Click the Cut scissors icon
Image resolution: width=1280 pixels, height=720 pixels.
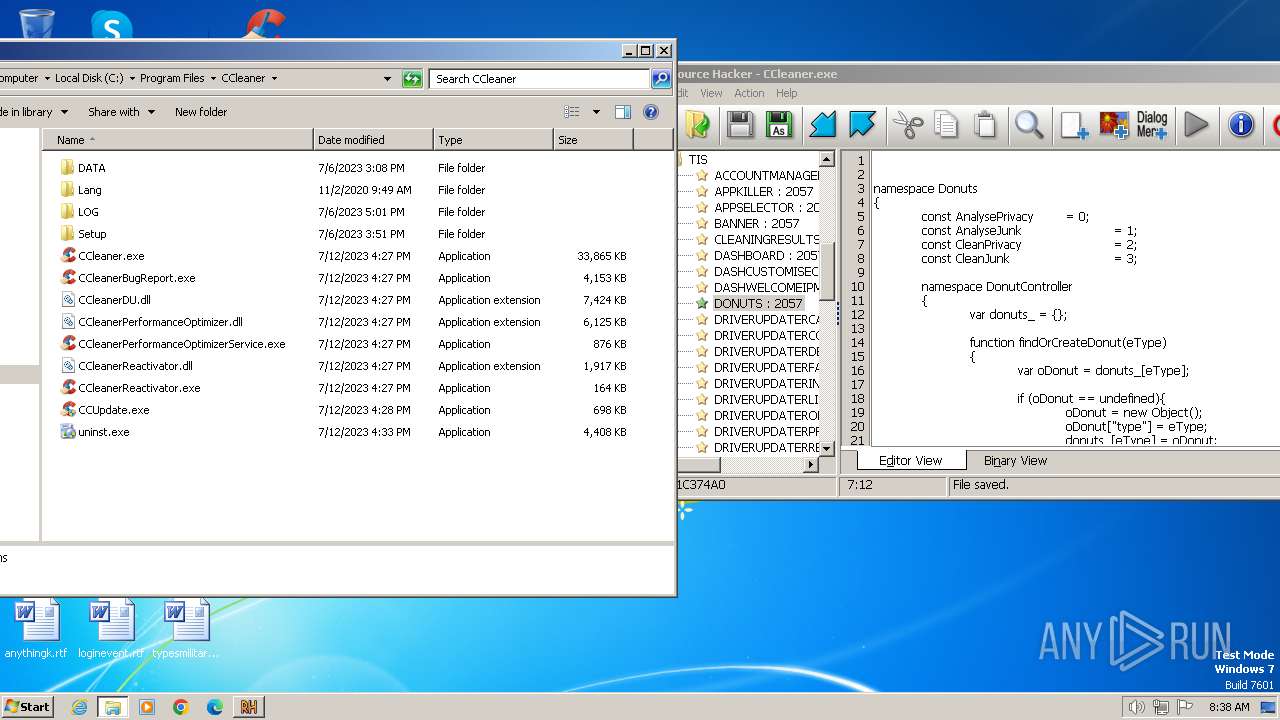[908, 125]
